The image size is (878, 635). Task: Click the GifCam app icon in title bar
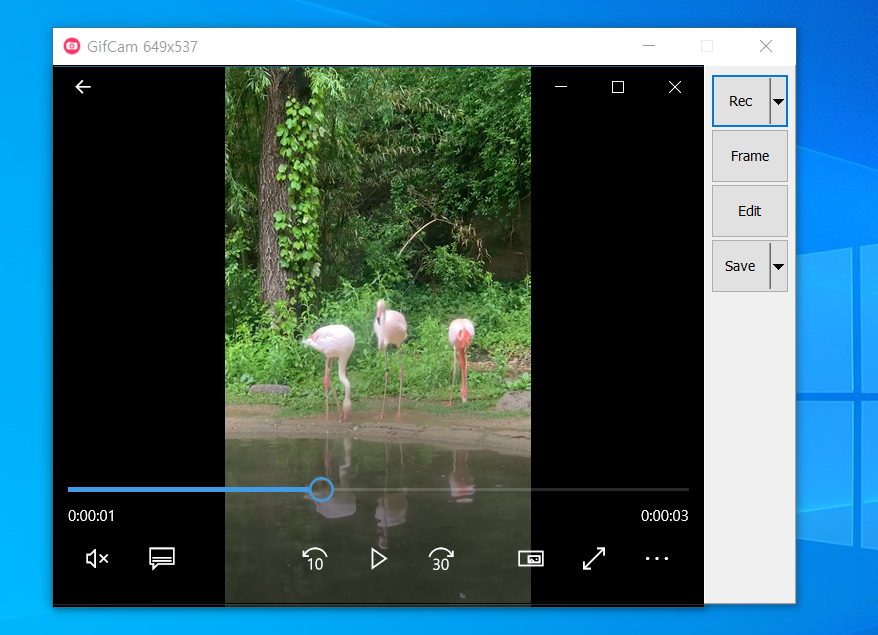(72, 46)
